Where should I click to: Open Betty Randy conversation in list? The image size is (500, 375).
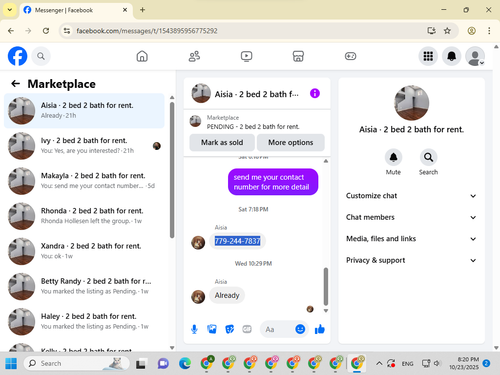point(84,286)
